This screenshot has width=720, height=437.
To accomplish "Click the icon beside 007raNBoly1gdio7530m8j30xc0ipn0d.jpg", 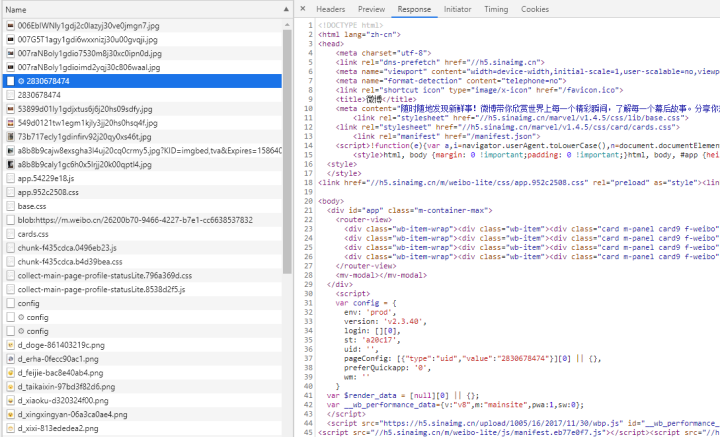I will [x=11, y=53].
